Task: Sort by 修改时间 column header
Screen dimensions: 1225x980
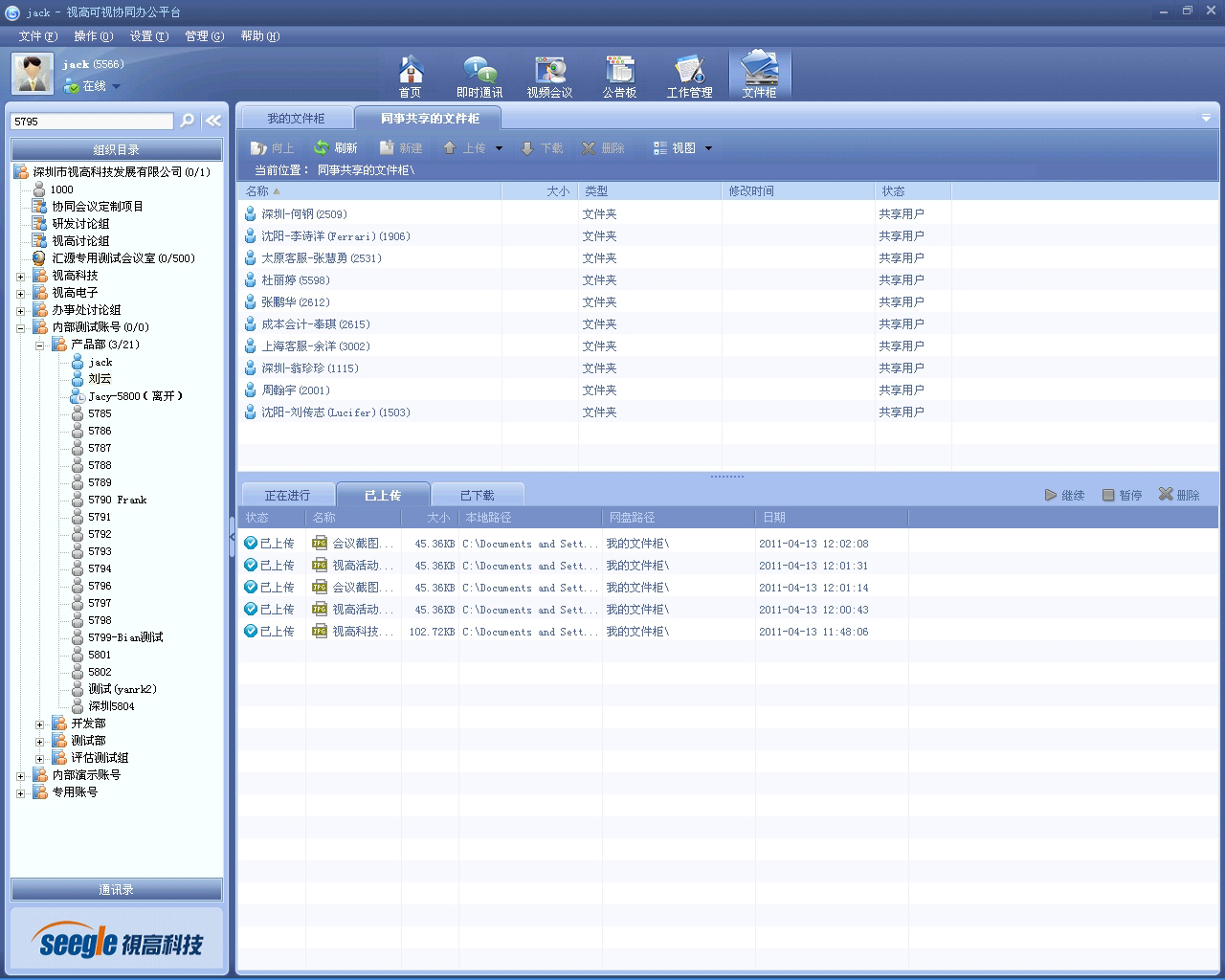Action: [798, 191]
